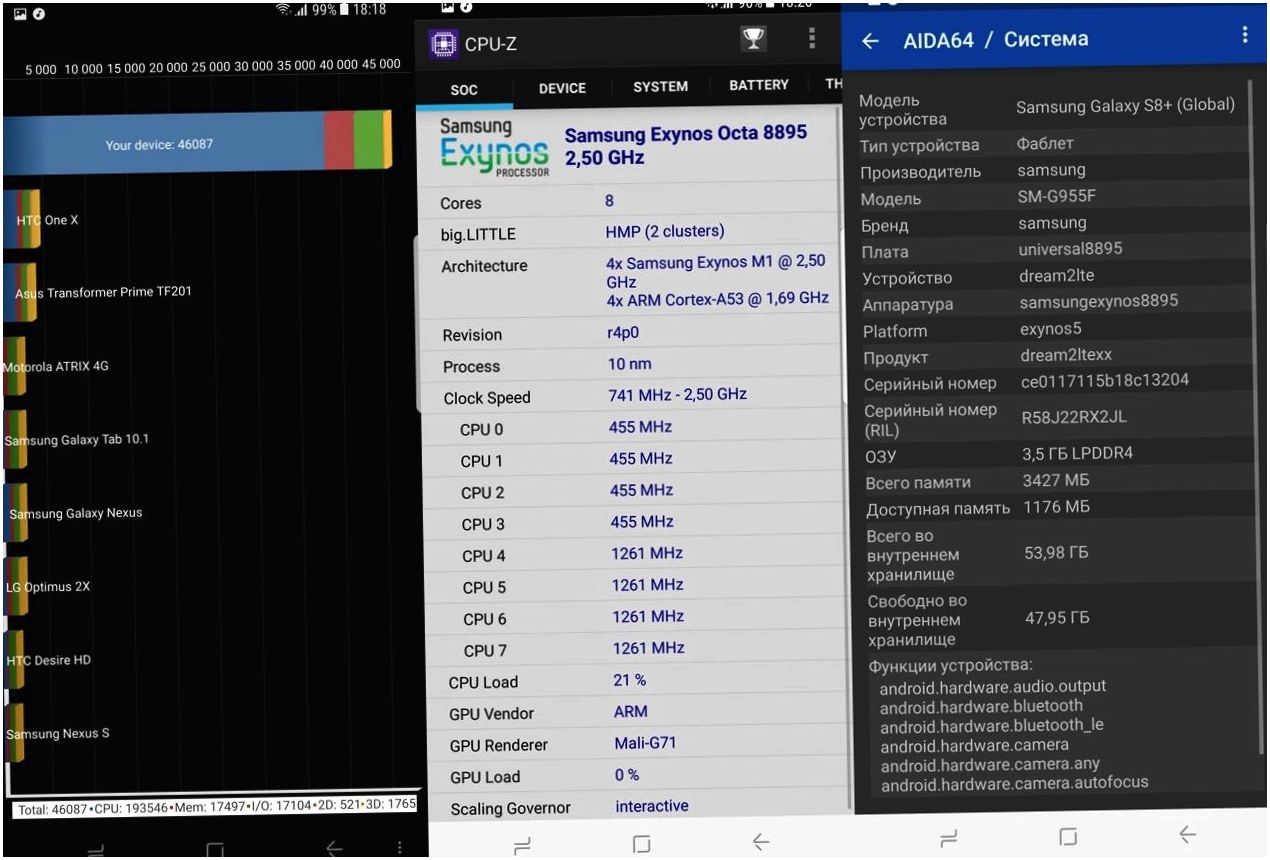Select the Samsung Nexus S bar
The width and height of the screenshot is (1270, 860).
click(x=13, y=733)
